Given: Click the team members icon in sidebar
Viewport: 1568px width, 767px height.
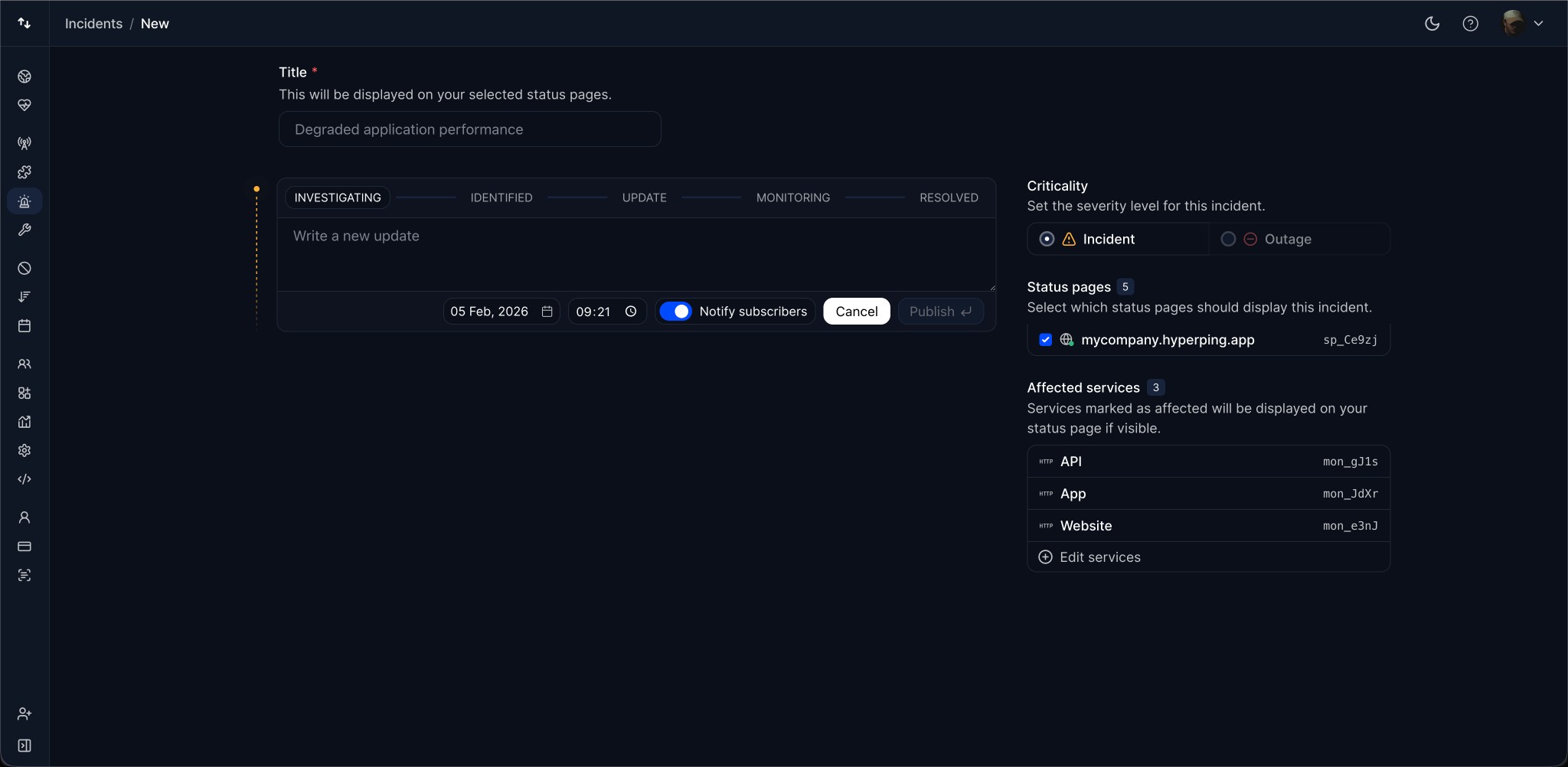Looking at the screenshot, I should click(x=24, y=364).
